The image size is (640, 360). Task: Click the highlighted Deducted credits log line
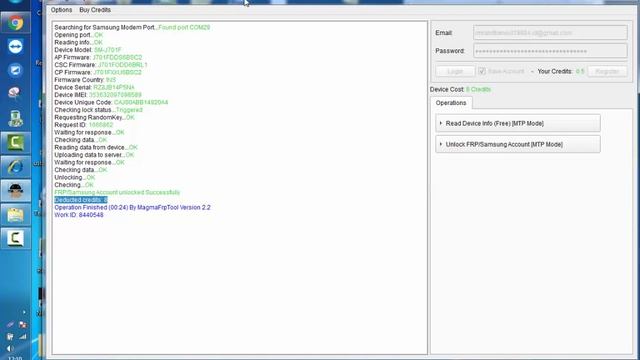point(81,200)
